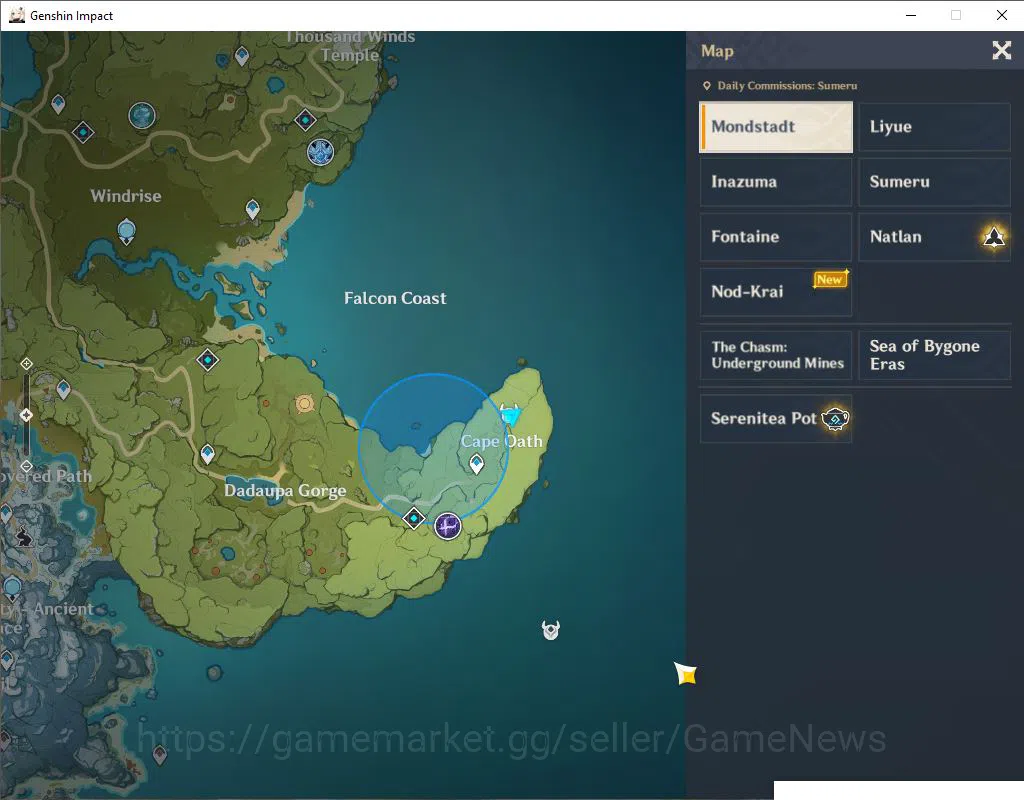Switch the map to Natlan
The height and width of the screenshot is (800, 1024).
(x=934, y=236)
